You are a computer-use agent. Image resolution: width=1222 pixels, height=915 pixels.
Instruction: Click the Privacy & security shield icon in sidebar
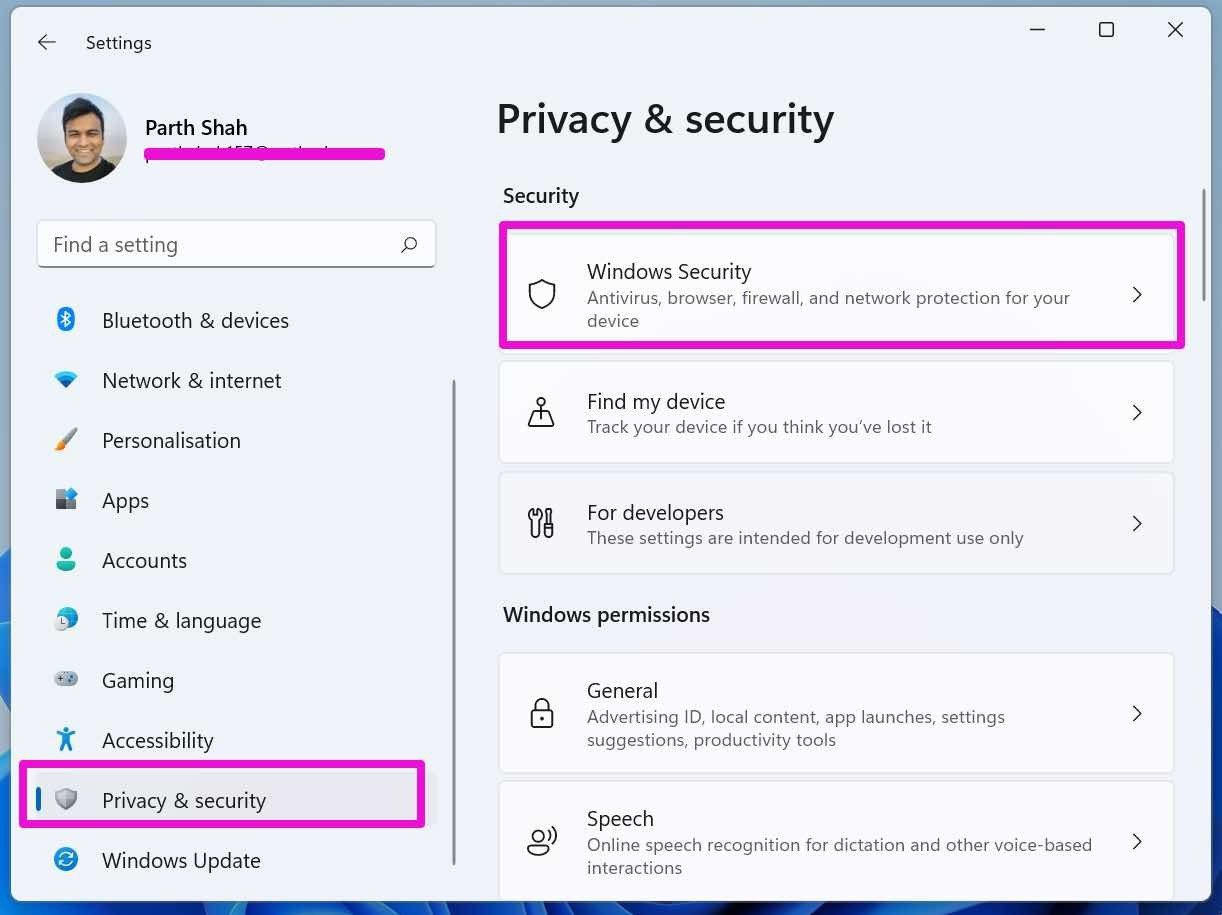pyautogui.click(x=66, y=799)
